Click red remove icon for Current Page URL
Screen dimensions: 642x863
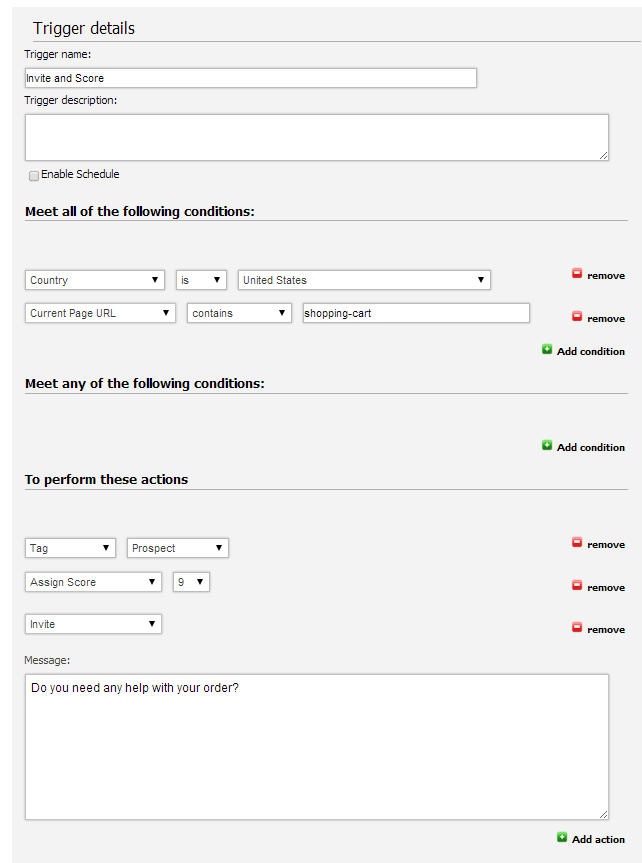(577, 316)
